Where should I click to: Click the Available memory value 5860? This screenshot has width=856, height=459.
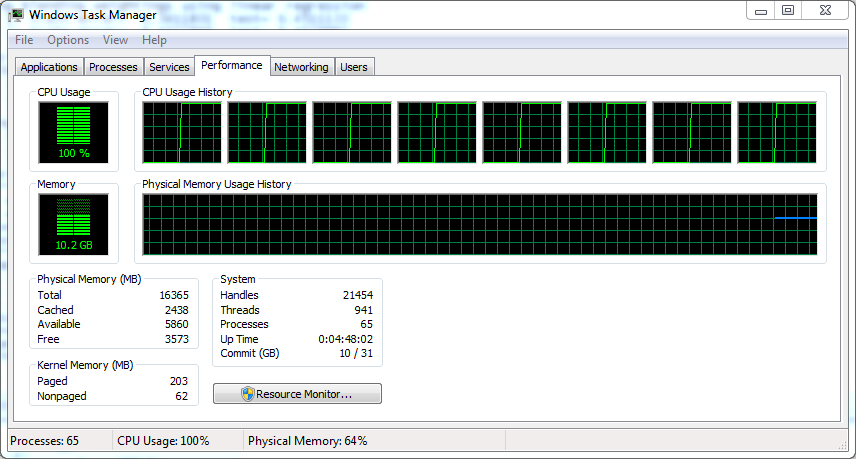point(176,324)
